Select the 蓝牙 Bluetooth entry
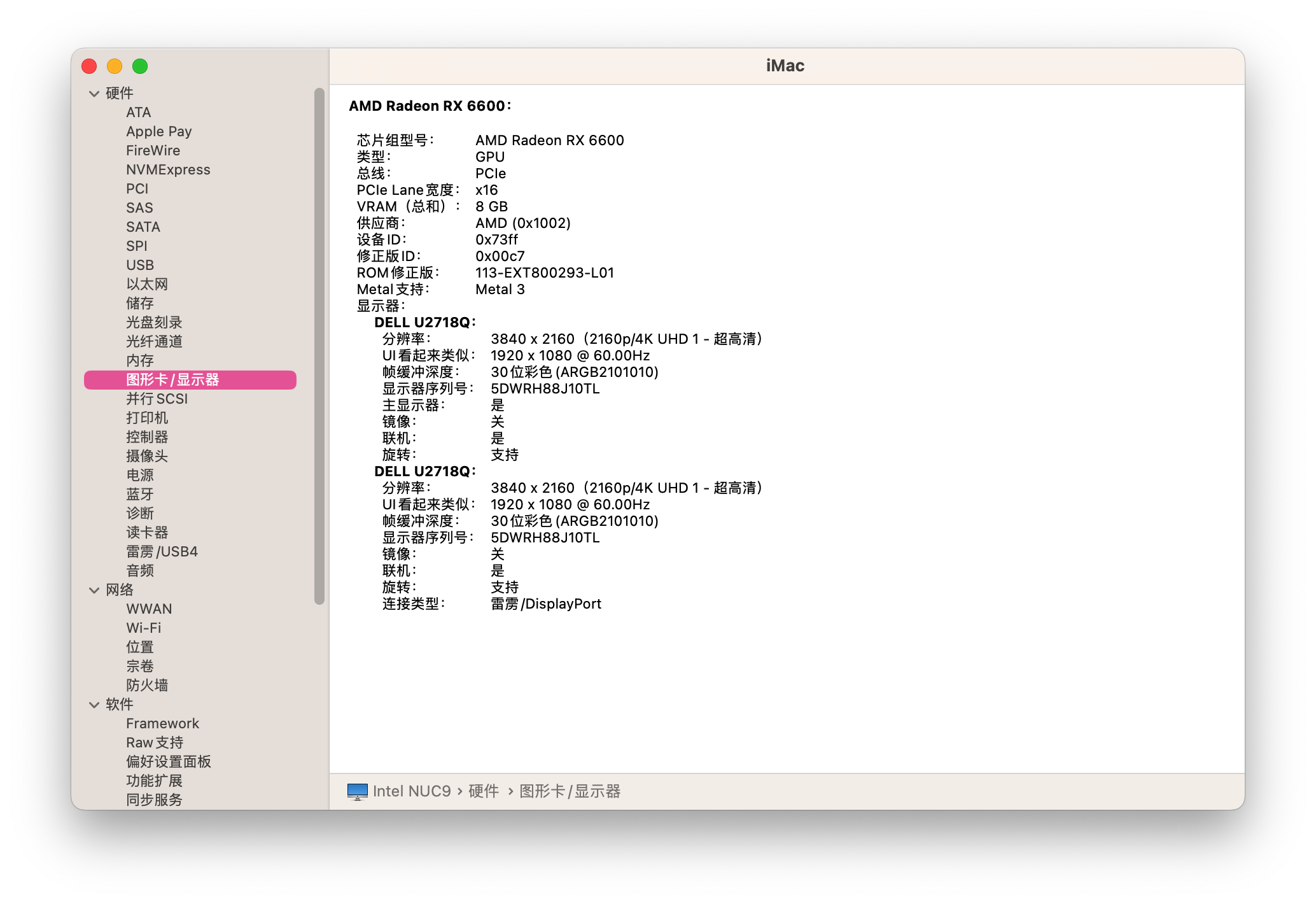The height and width of the screenshot is (904, 1316). (x=140, y=495)
